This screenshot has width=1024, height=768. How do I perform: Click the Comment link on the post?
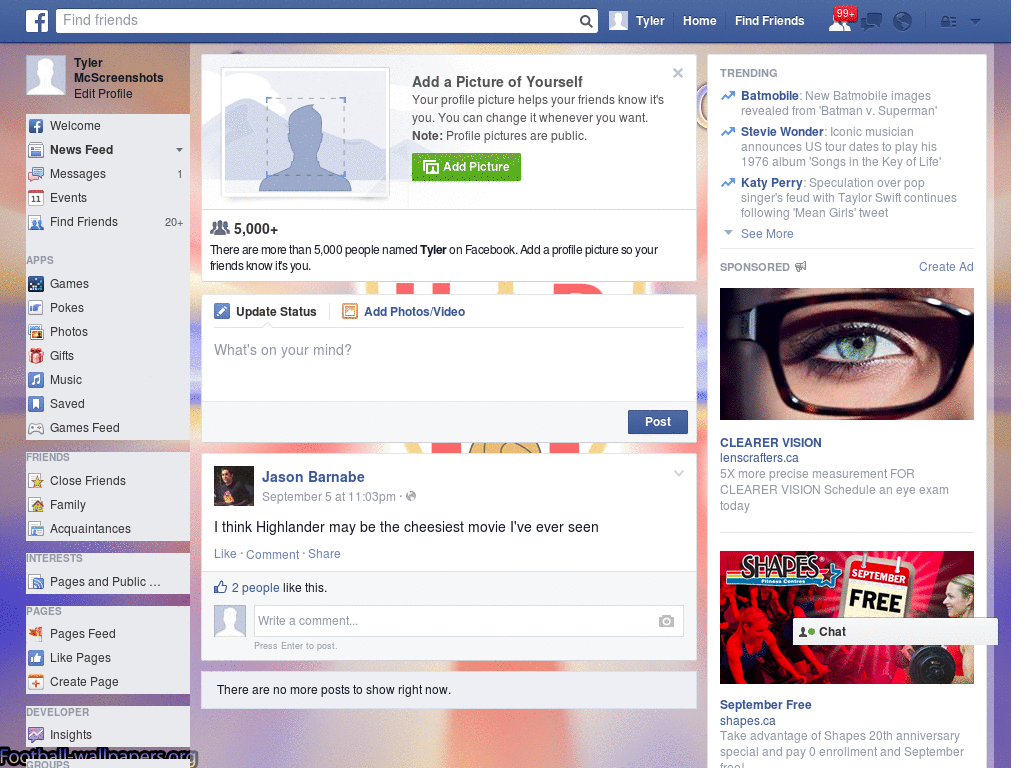click(x=272, y=554)
